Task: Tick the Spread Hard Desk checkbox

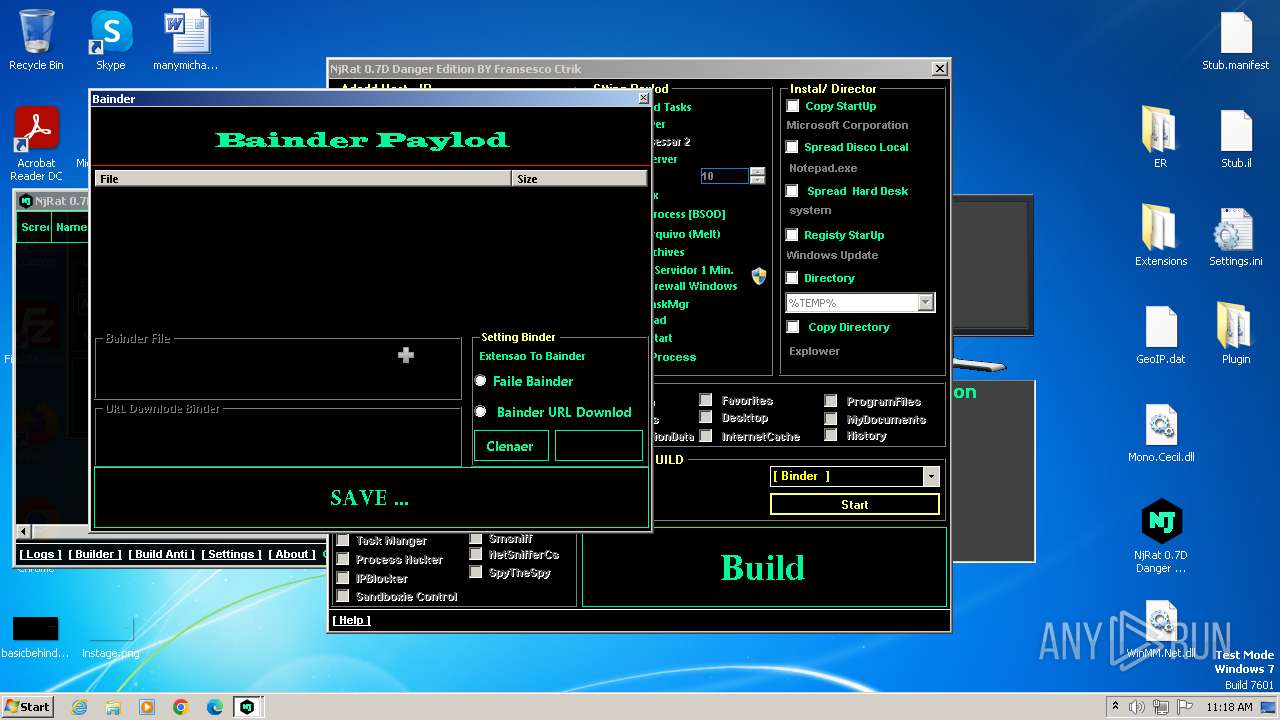Action: [792, 191]
